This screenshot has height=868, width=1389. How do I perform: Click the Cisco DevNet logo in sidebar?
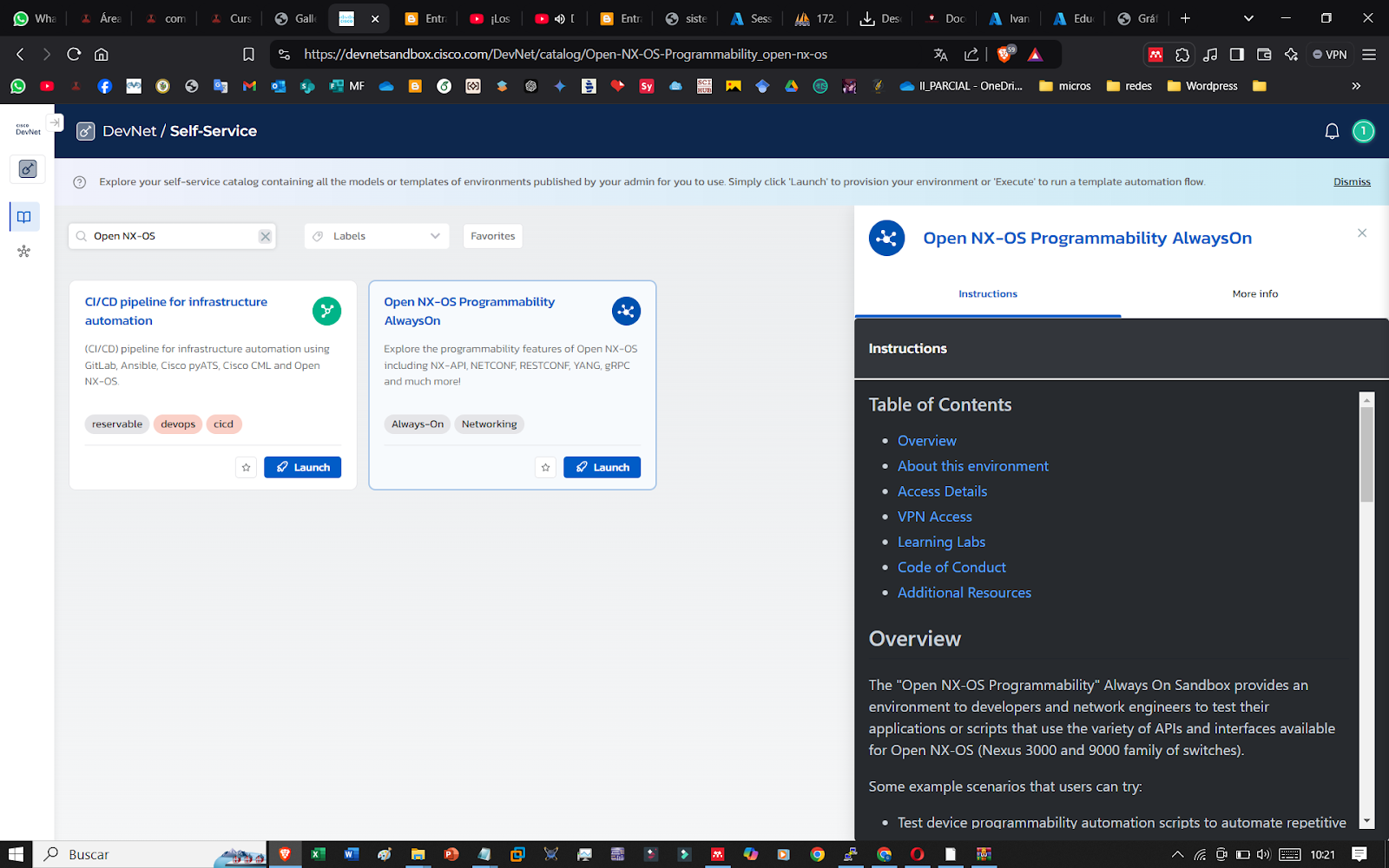coord(28,130)
